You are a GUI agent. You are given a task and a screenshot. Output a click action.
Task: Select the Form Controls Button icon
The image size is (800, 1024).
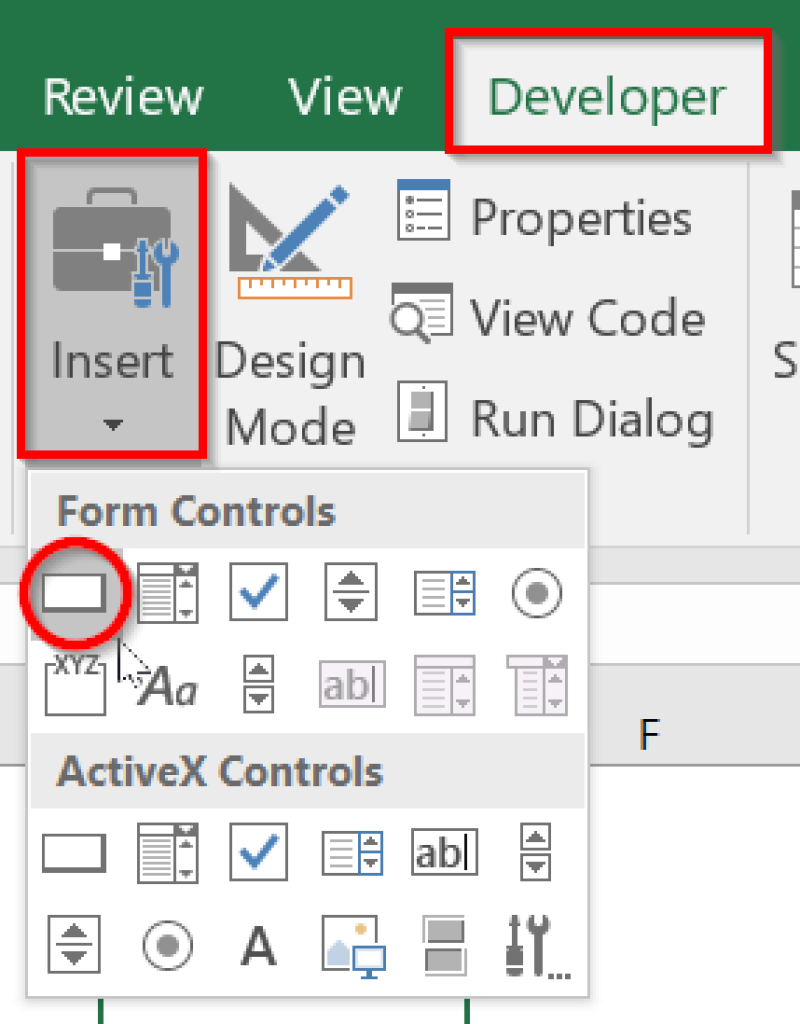pos(74,592)
